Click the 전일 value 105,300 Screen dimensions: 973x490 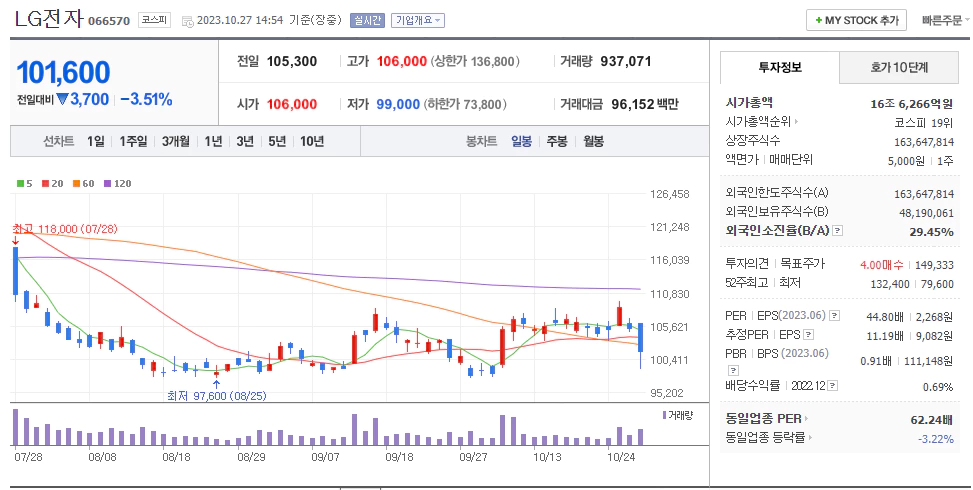[x=292, y=61]
